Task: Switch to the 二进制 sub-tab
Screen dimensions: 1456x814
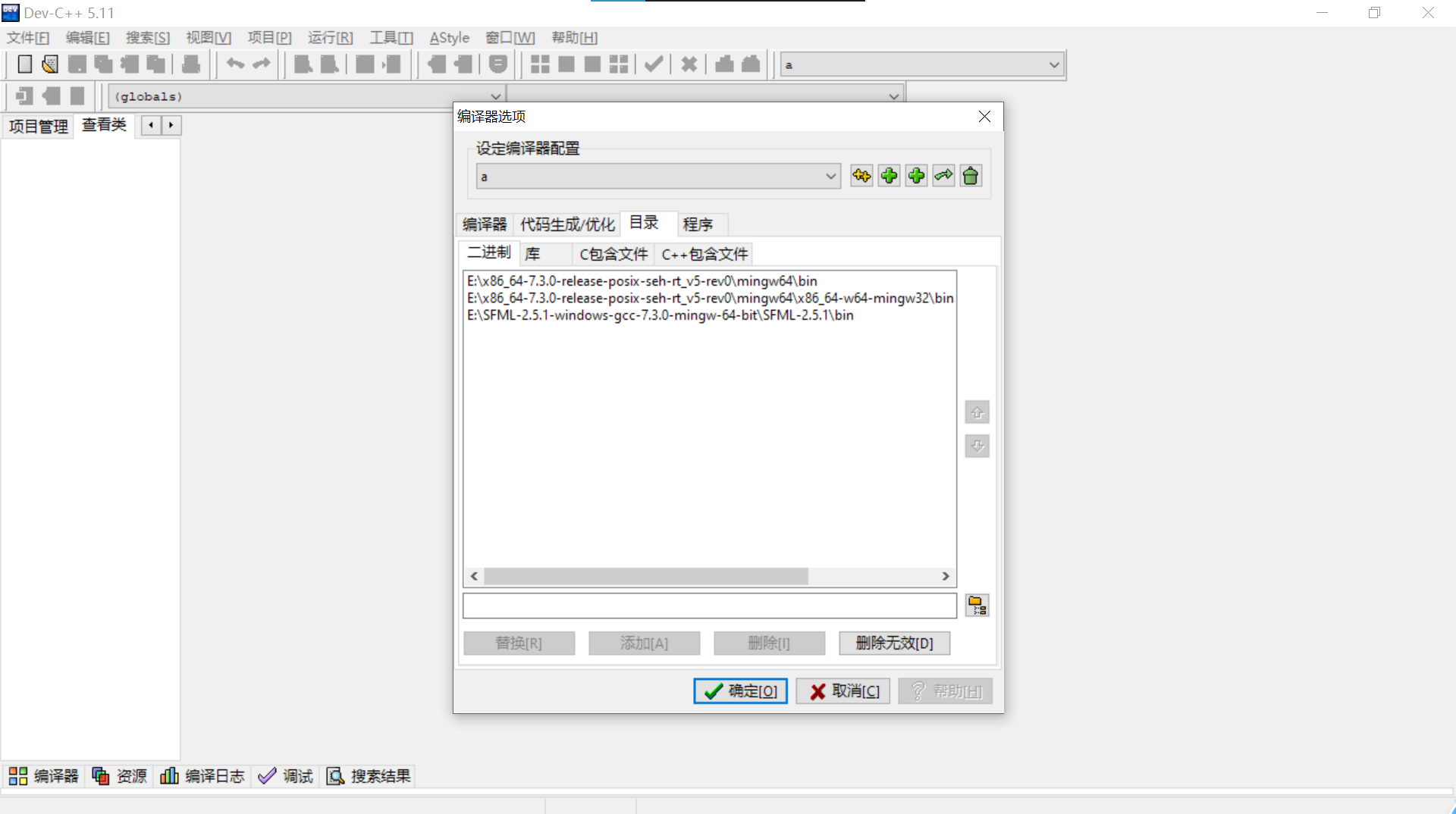Action: point(488,252)
